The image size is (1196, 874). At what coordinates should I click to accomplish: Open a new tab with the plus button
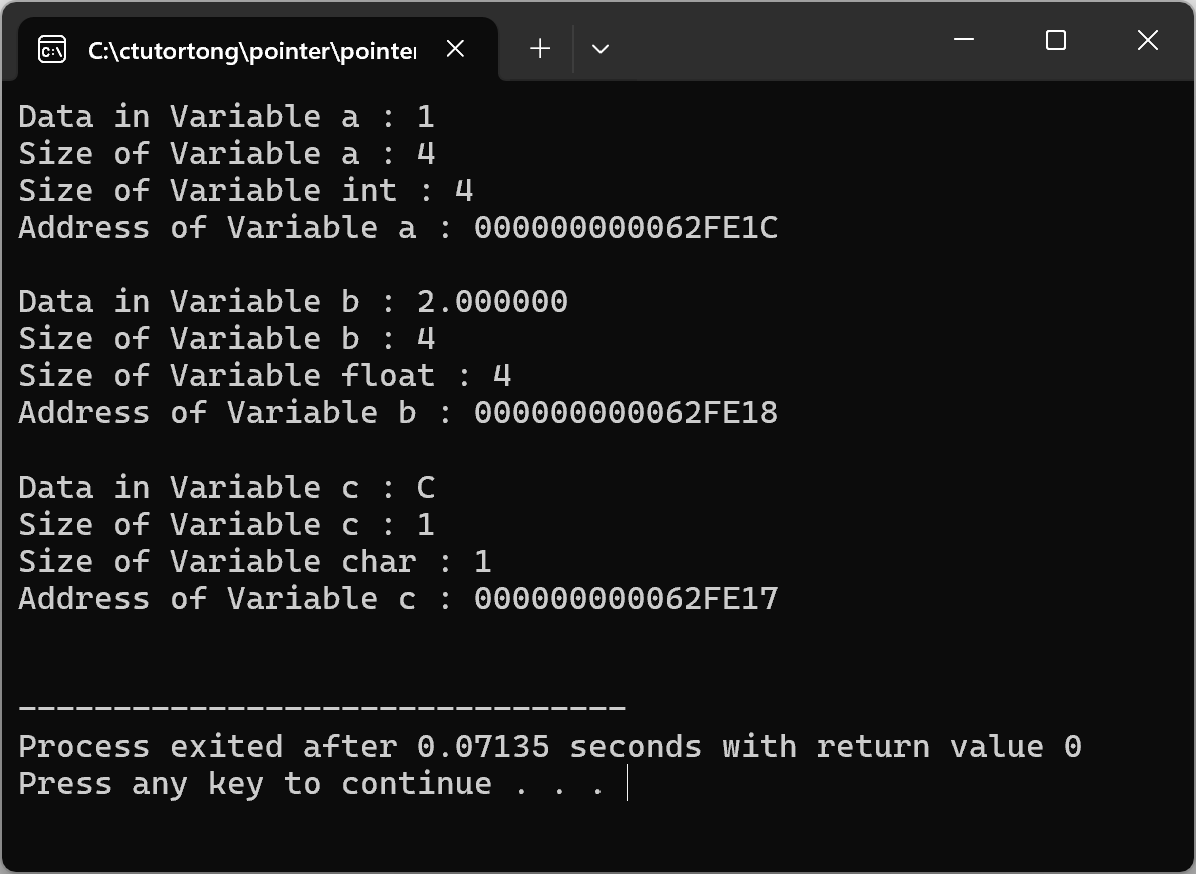pos(540,49)
